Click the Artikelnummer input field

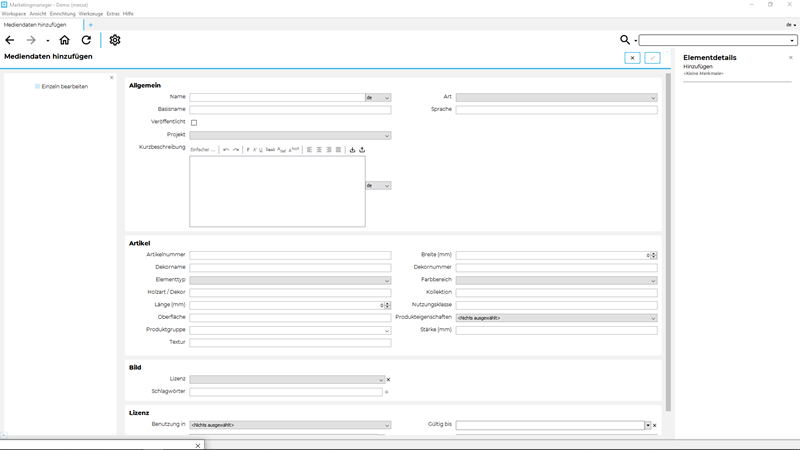point(290,255)
